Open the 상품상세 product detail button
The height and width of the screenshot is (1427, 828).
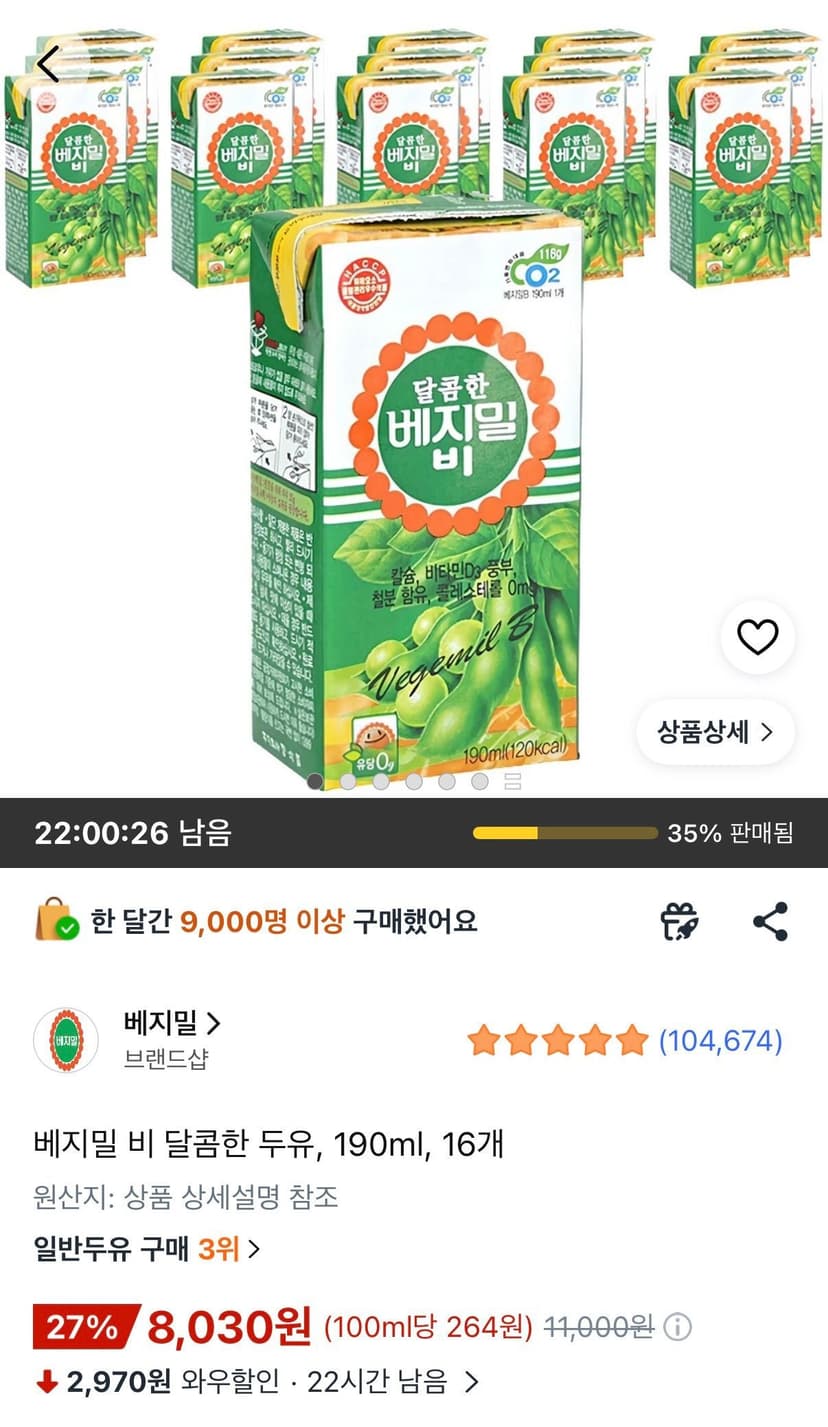point(715,732)
